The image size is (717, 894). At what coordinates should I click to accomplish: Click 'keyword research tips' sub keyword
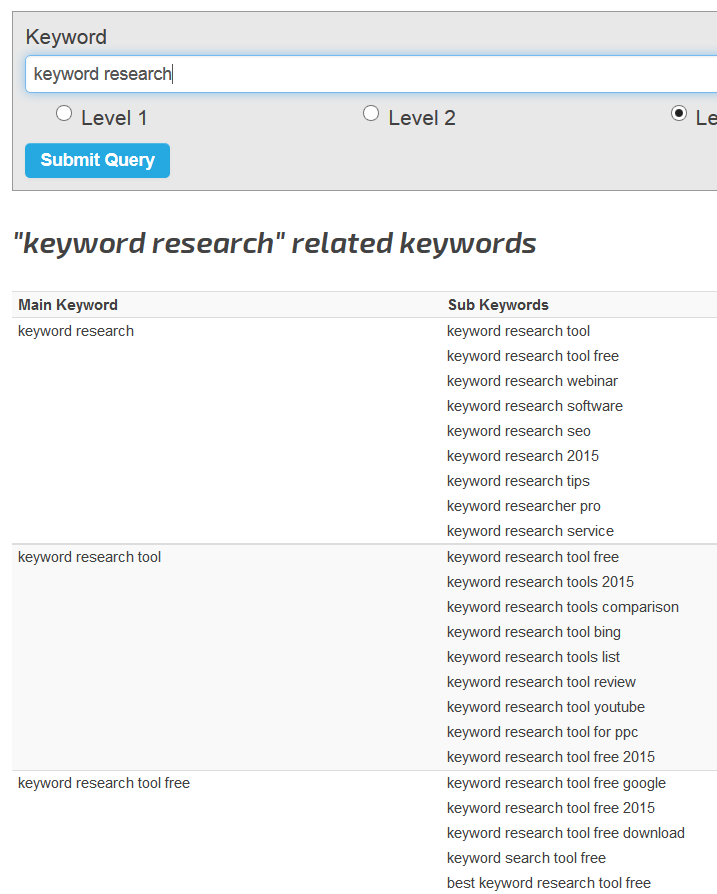point(518,481)
